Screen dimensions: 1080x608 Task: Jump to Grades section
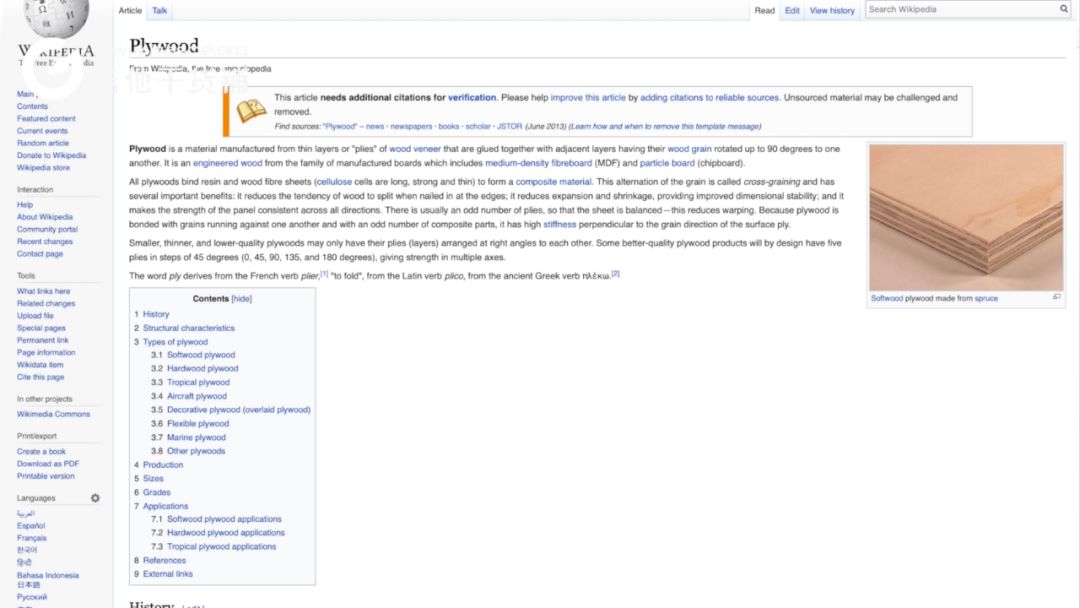156,492
